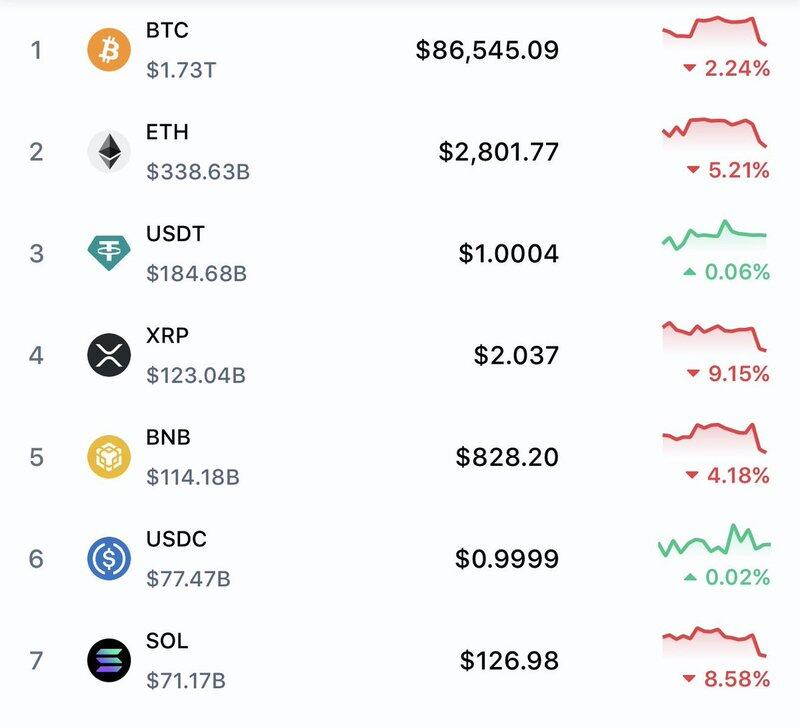Click XRP's 9.15% down change indicator
Screen dimensions: 800x727
pyautogui.click(x=727, y=374)
